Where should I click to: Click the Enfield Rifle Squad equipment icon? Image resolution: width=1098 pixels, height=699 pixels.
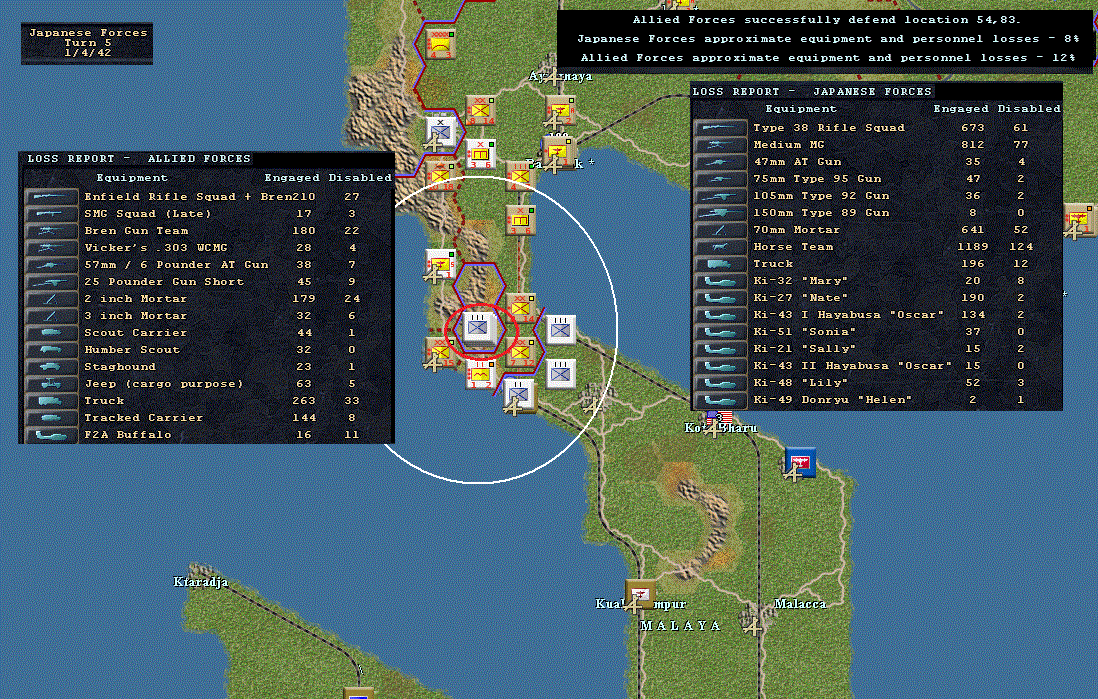click(51, 197)
